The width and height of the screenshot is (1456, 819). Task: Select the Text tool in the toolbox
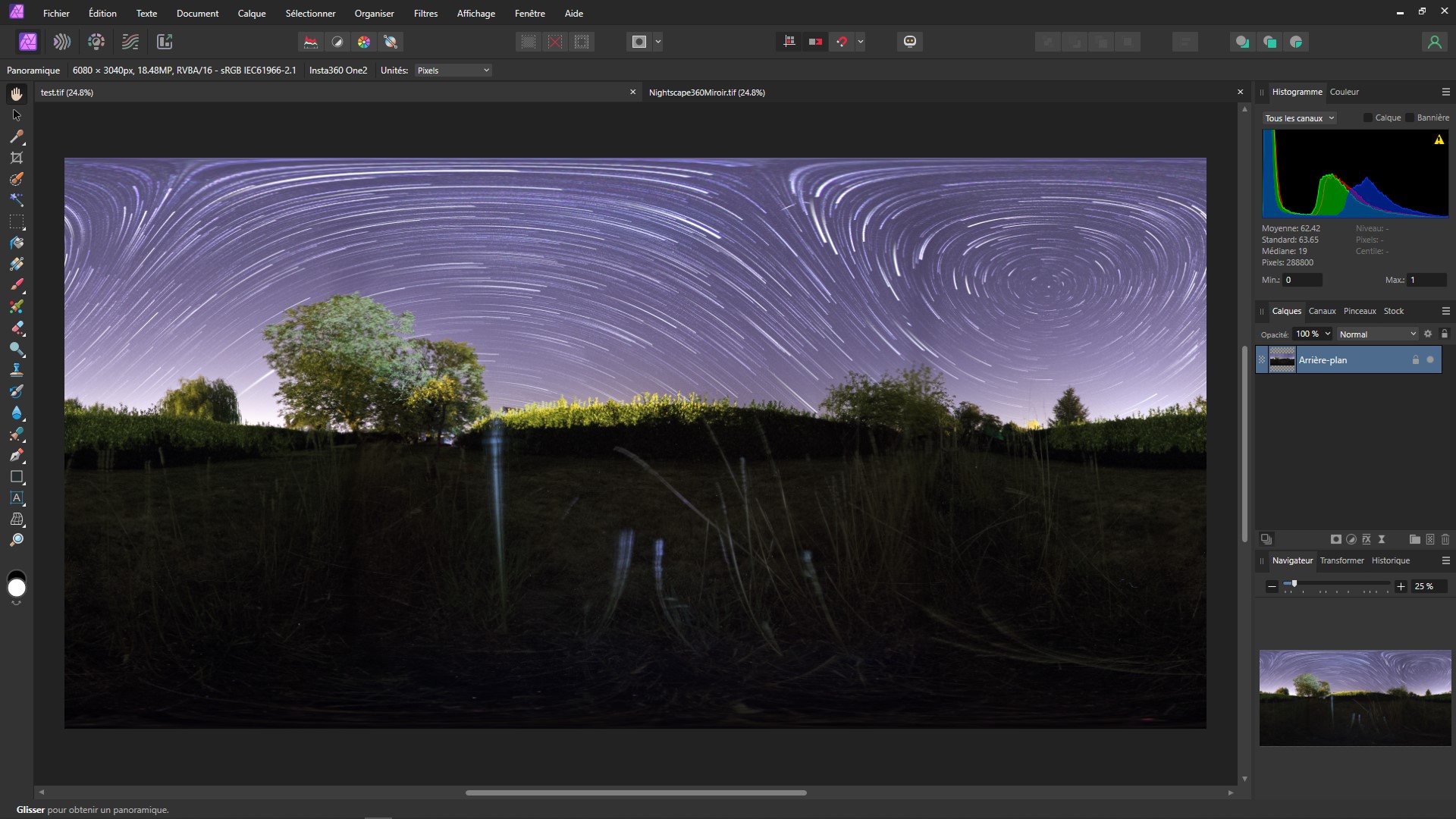pos(17,498)
